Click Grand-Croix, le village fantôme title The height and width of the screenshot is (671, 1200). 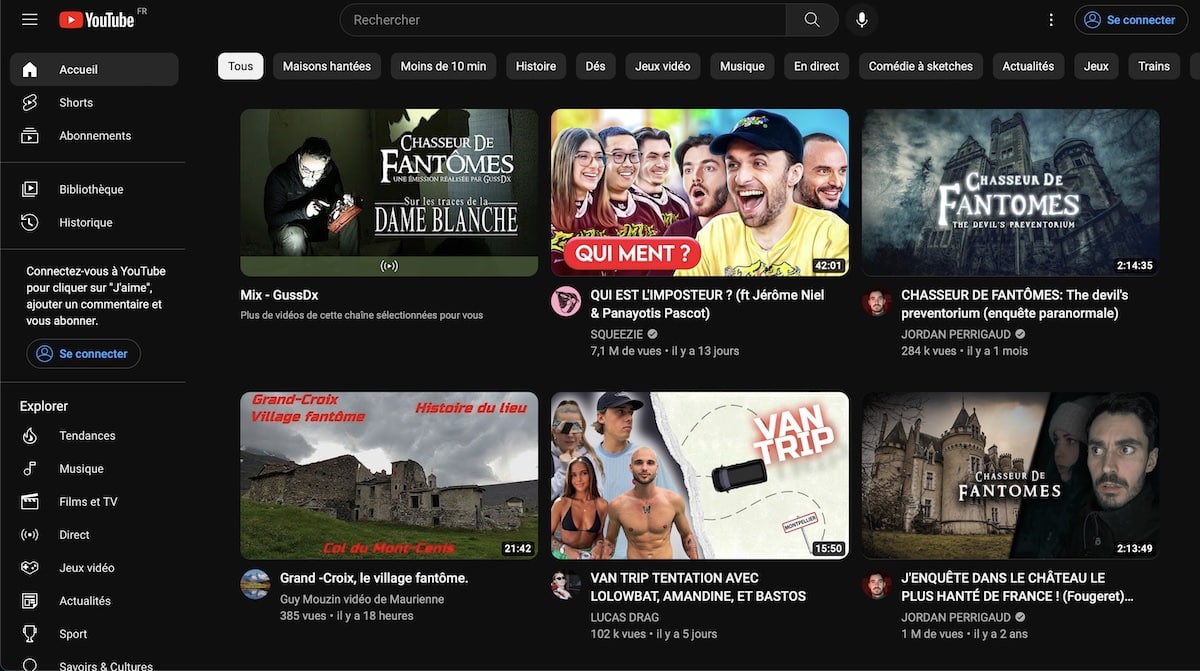coord(374,578)
